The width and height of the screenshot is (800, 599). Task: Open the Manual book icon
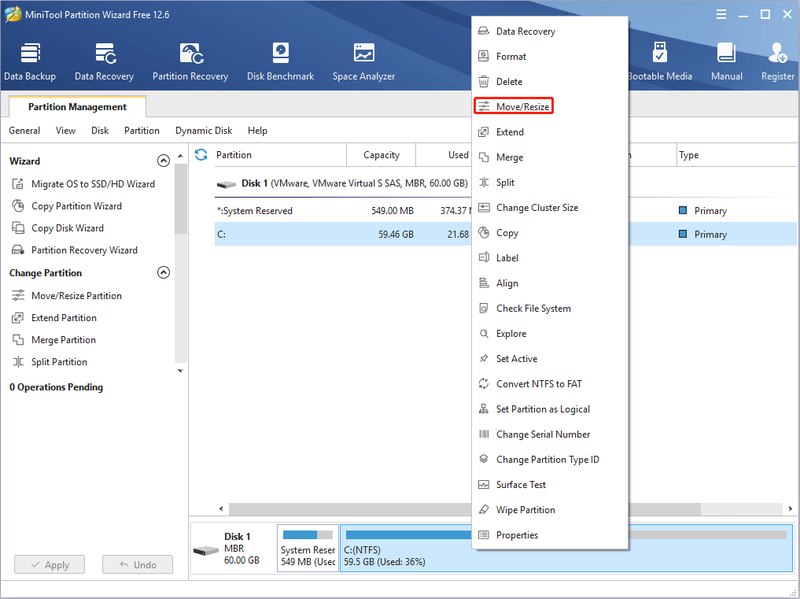point(727,53)
